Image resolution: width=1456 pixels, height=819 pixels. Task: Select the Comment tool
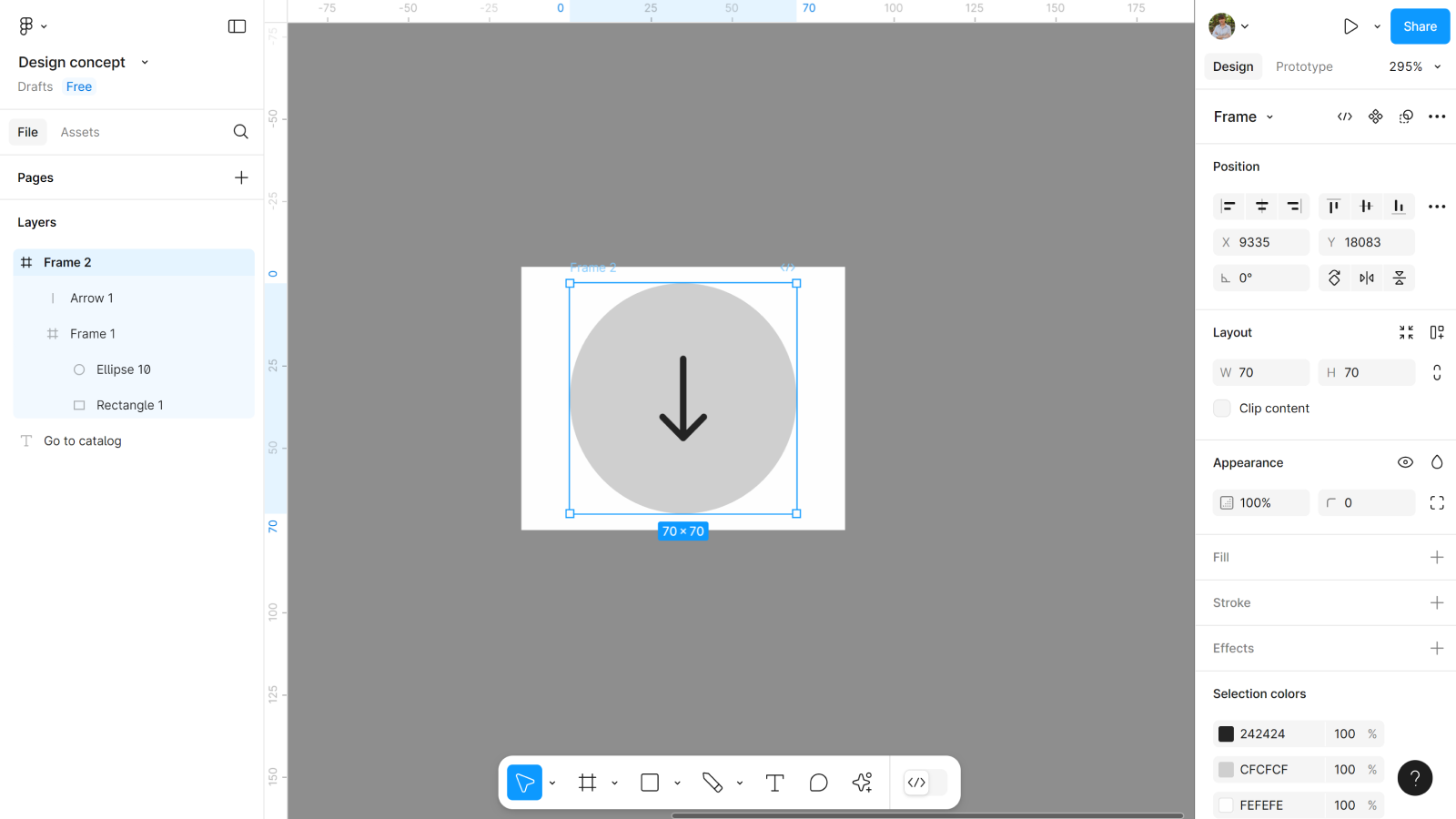(818, 783)
